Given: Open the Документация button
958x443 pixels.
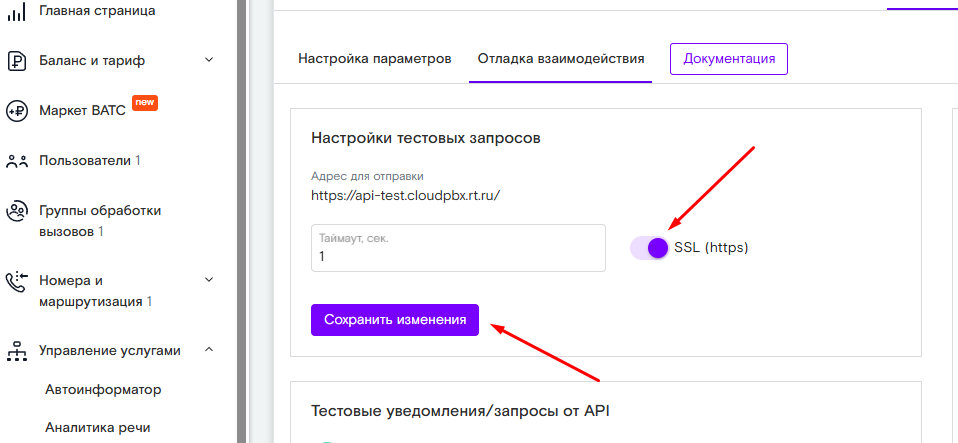Looking at the screenshot, I should (x=729, y=58).
